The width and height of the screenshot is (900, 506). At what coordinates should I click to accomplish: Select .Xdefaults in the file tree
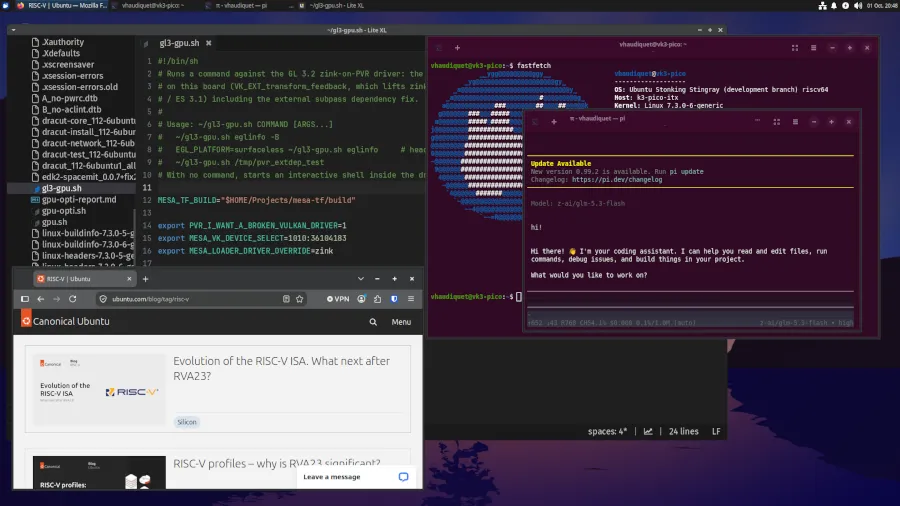pos(61,53)
